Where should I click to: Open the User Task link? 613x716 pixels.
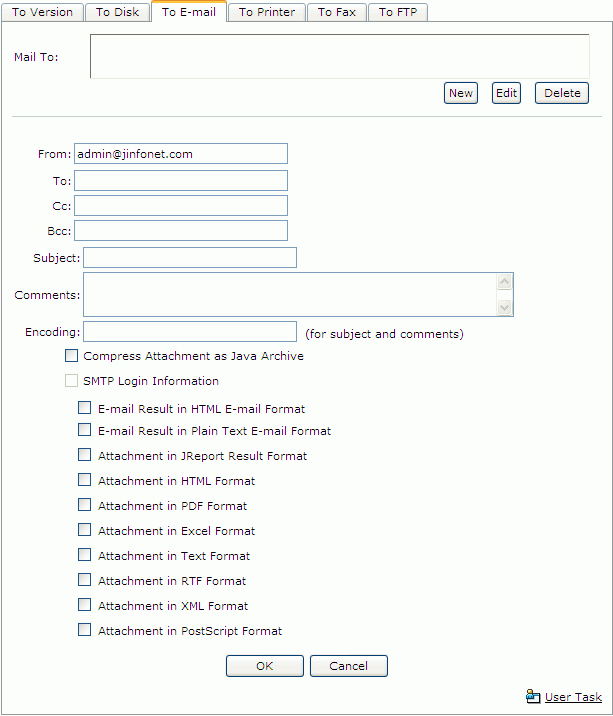[x=573, y=697]
